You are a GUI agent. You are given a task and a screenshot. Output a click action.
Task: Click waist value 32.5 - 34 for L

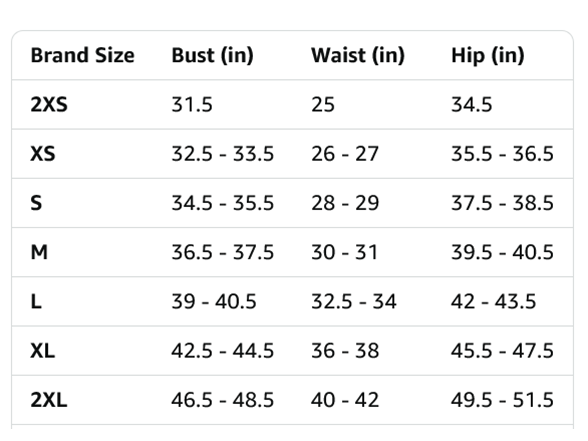point(354,302)
